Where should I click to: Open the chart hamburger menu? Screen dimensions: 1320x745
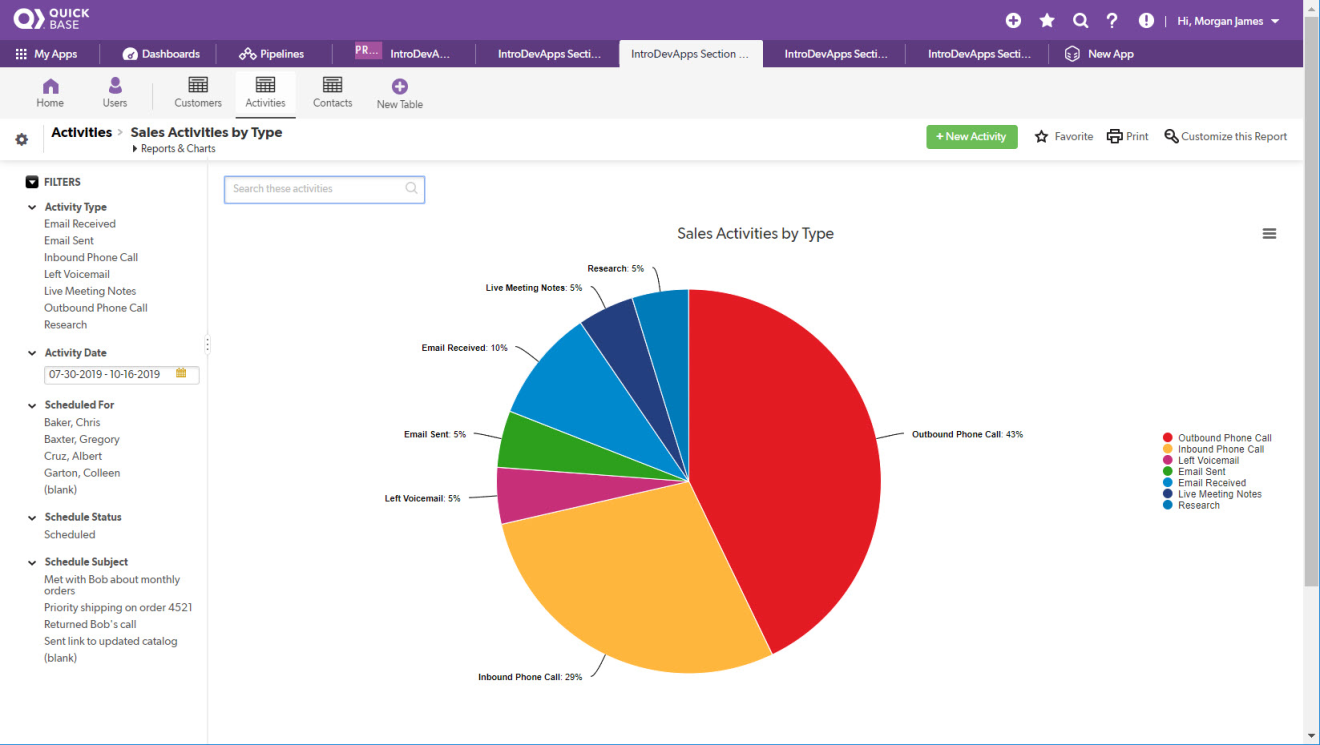tap(1269, 234)
